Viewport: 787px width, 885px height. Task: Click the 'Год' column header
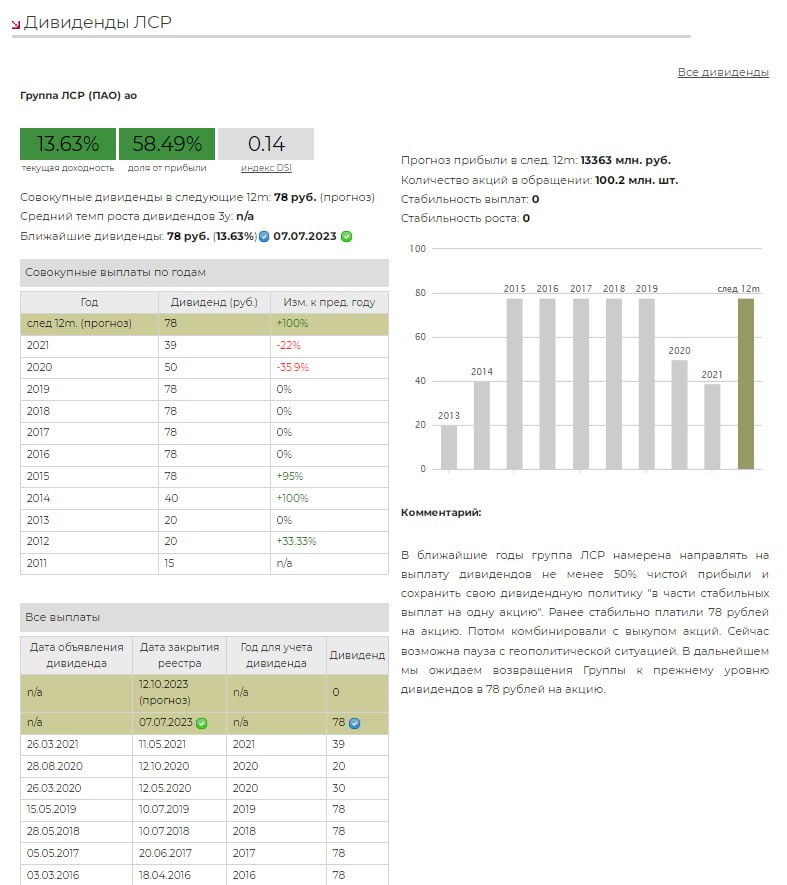pos(89,303)
